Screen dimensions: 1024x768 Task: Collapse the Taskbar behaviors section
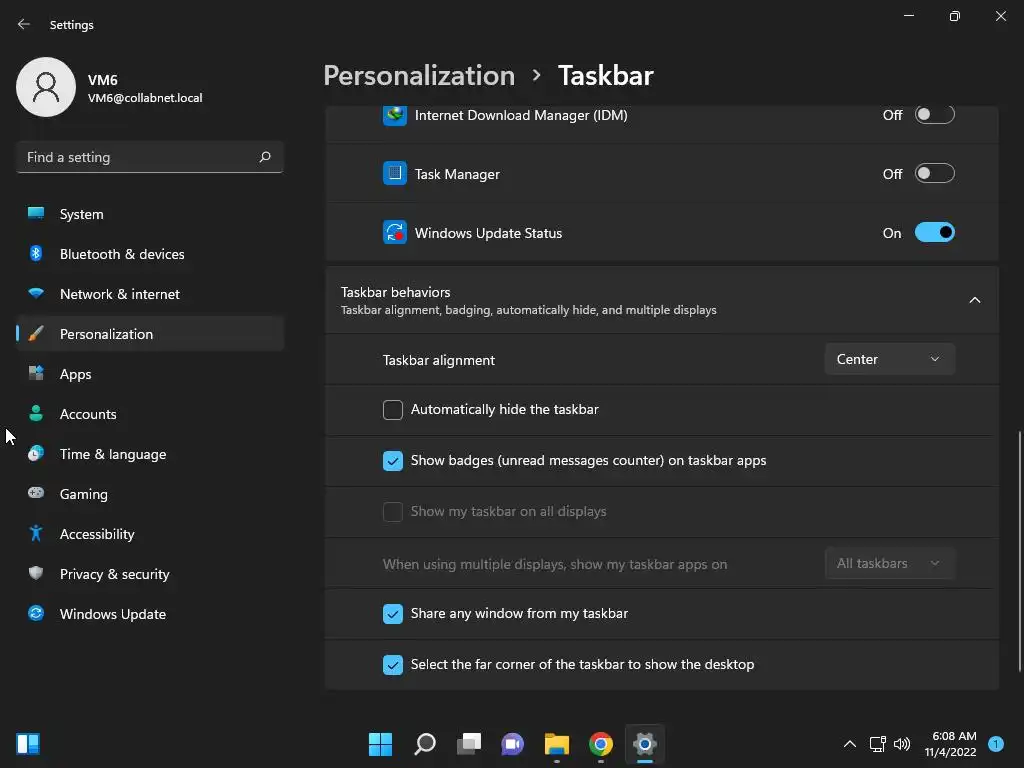coord(974,300)
